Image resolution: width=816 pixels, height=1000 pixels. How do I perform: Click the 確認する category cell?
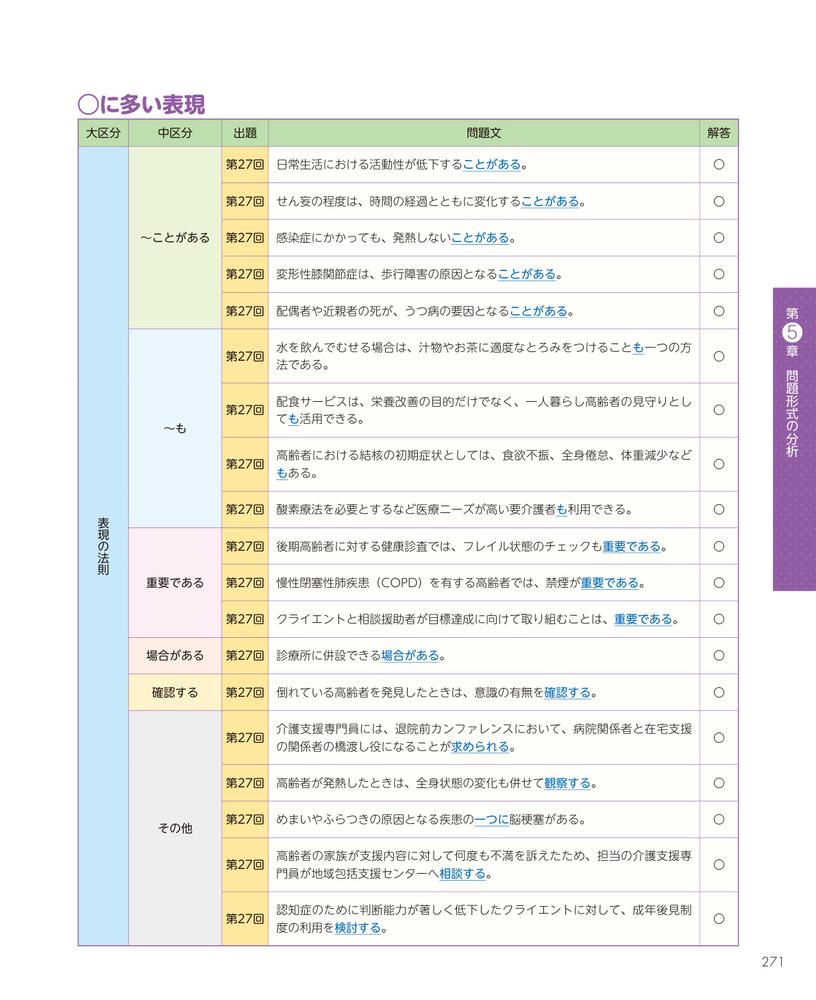175,693
